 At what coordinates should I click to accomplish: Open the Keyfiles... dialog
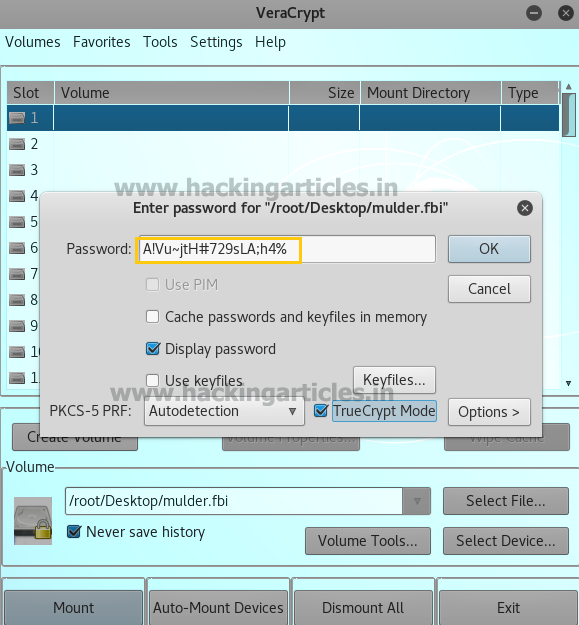tap(394, 380)
